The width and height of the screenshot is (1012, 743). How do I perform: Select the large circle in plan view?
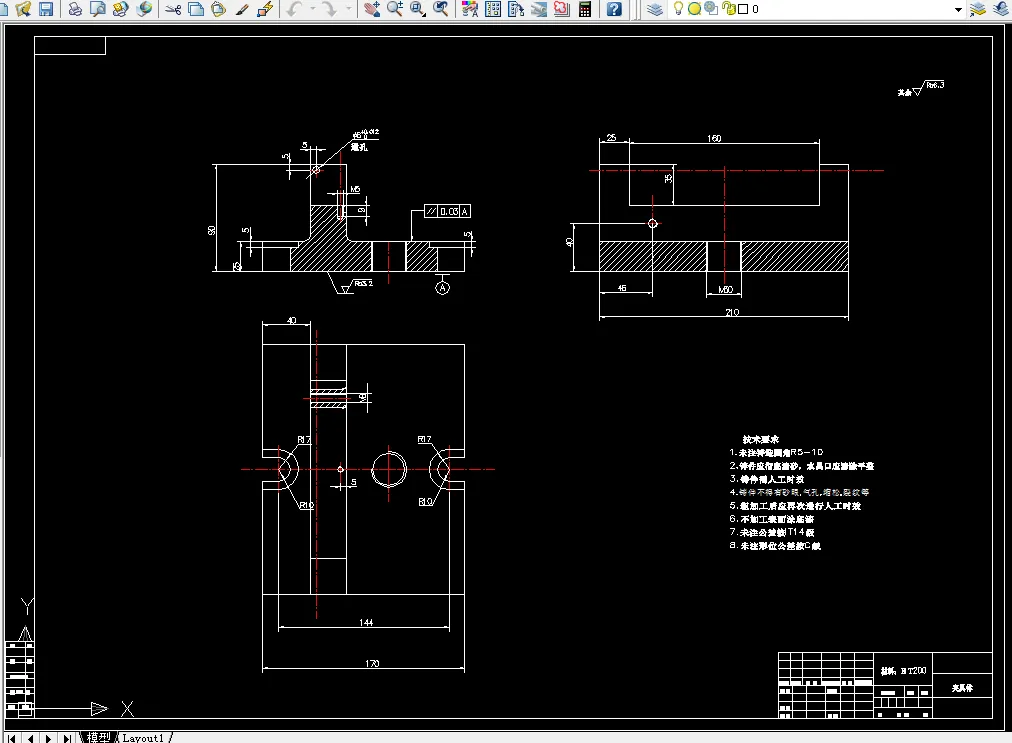pyautogui.click(x=389, y=469)
